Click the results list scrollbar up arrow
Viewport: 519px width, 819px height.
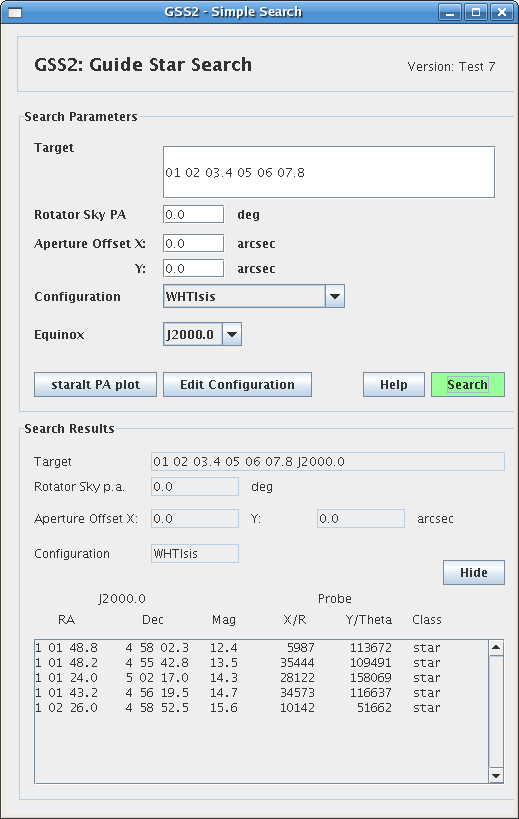click(496, 648)
